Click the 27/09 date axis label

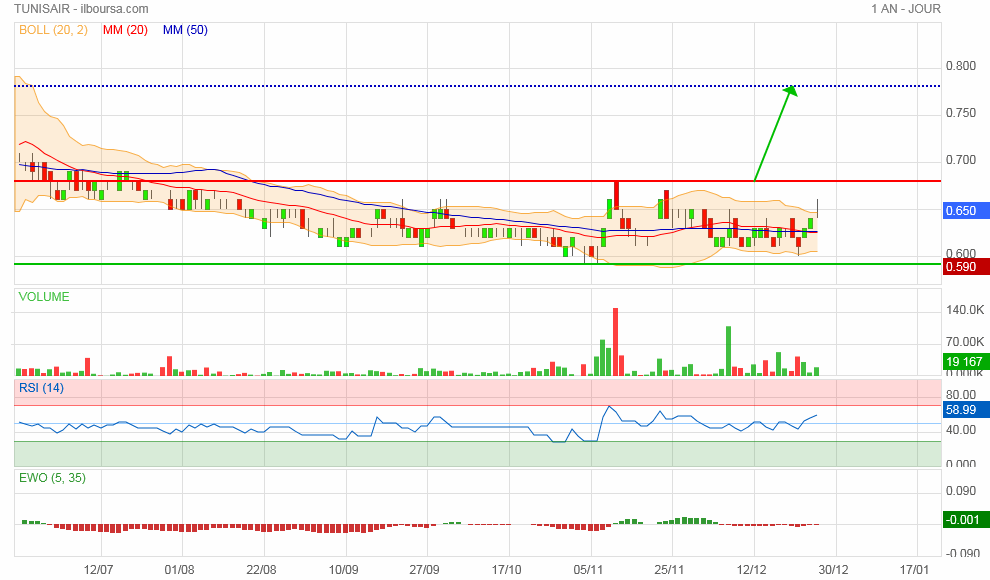(424, 569)
